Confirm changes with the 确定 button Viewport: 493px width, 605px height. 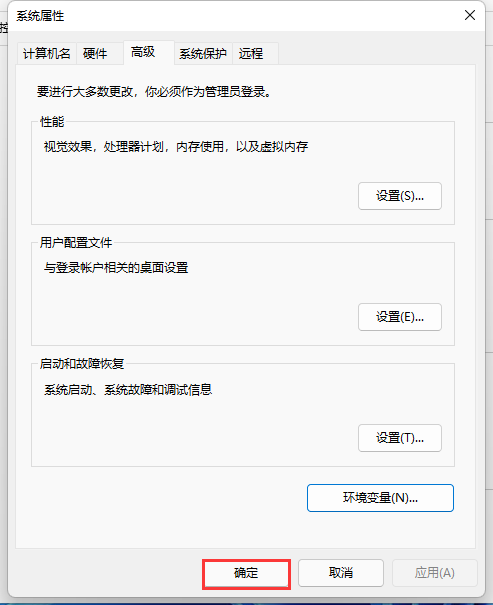click(x=246, y=573)
